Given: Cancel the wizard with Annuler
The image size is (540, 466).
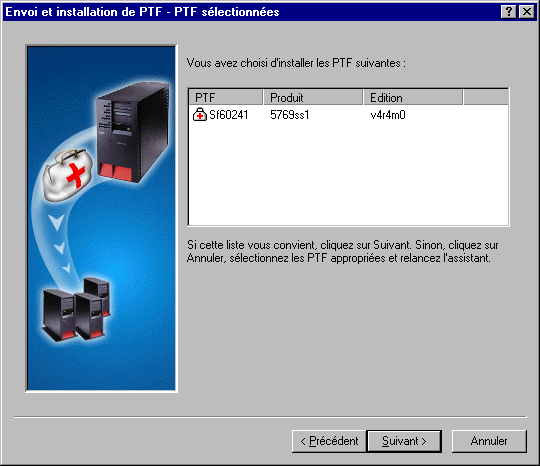Looking at the screenshot, I should (x=489, y=441).
